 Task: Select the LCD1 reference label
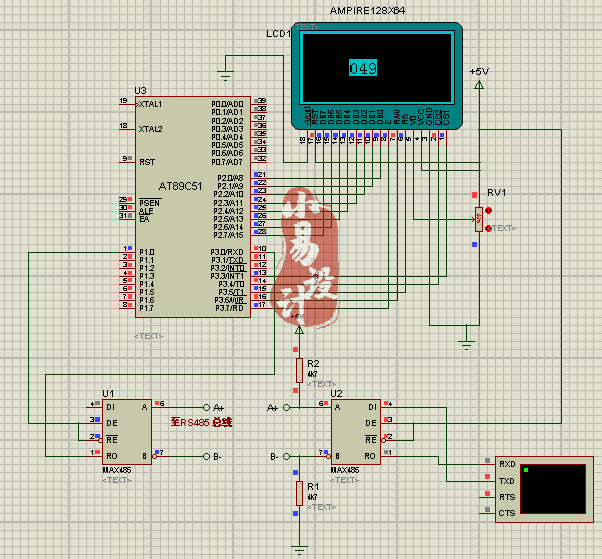click(x=278, y=34)
